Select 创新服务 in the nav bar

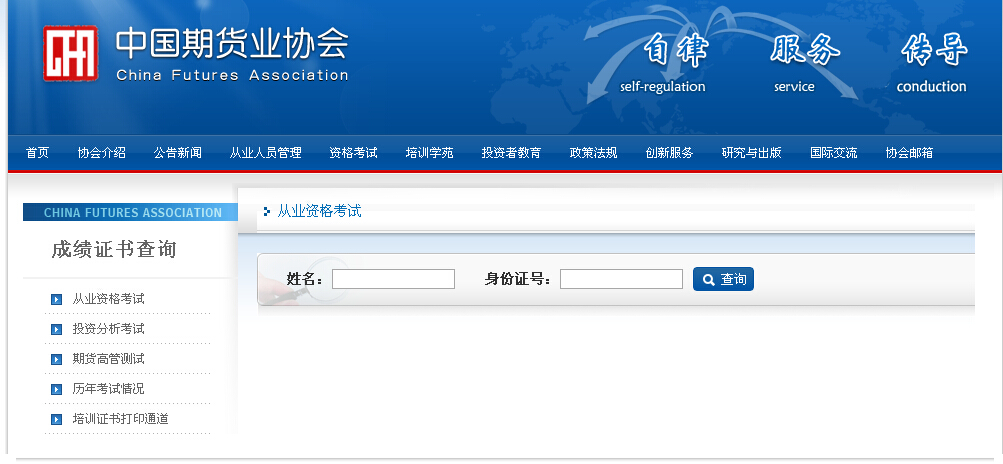[x=669, y=153]
